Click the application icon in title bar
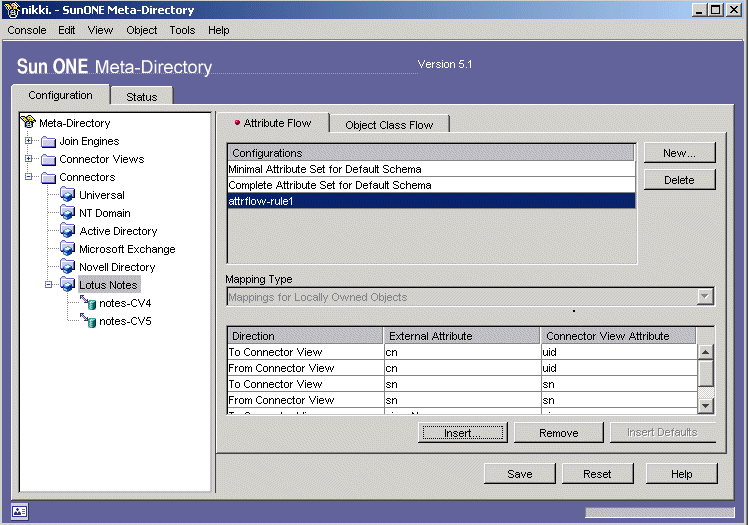 pos(12,10)
